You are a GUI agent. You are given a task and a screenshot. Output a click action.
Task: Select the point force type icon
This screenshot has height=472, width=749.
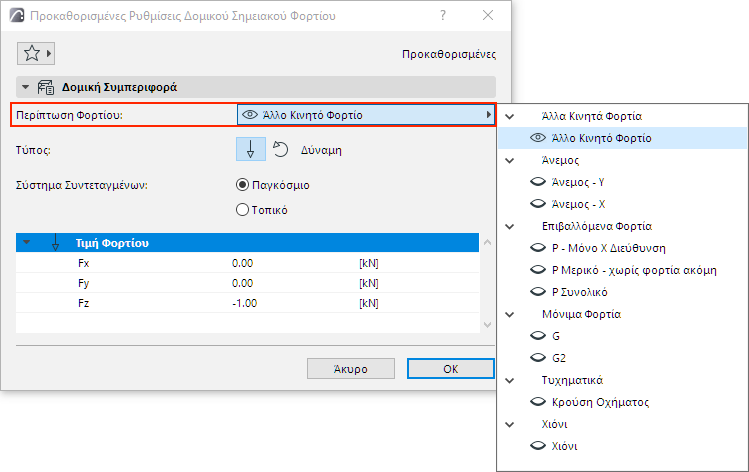click(x=250, y=150)
